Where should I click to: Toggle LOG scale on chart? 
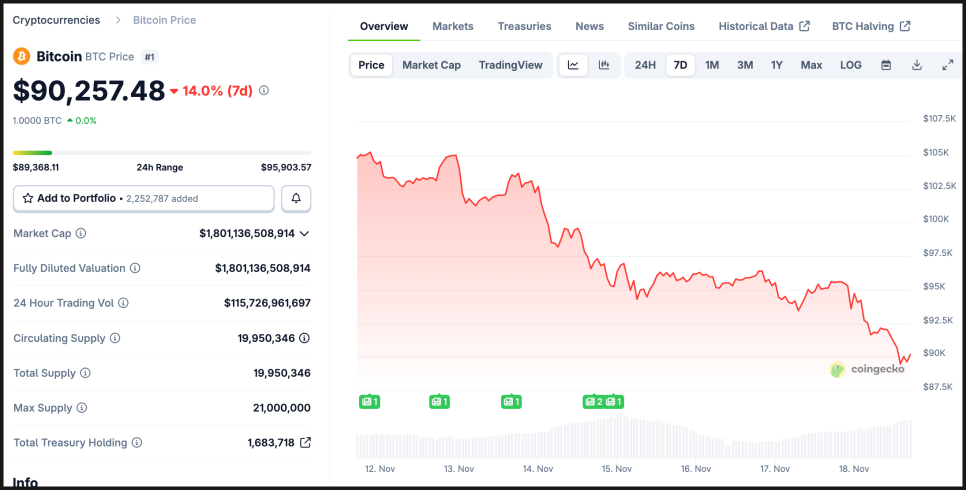pos(851,65)
